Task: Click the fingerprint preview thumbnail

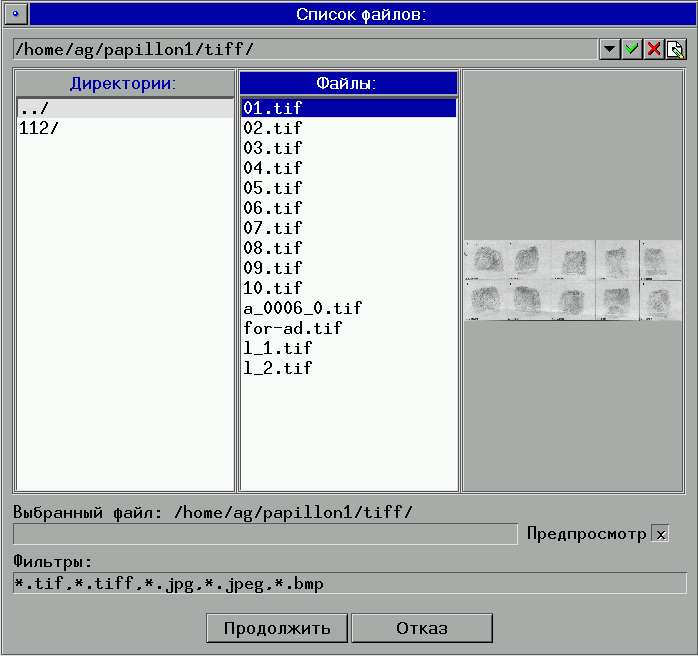Action: coord(573,280)
